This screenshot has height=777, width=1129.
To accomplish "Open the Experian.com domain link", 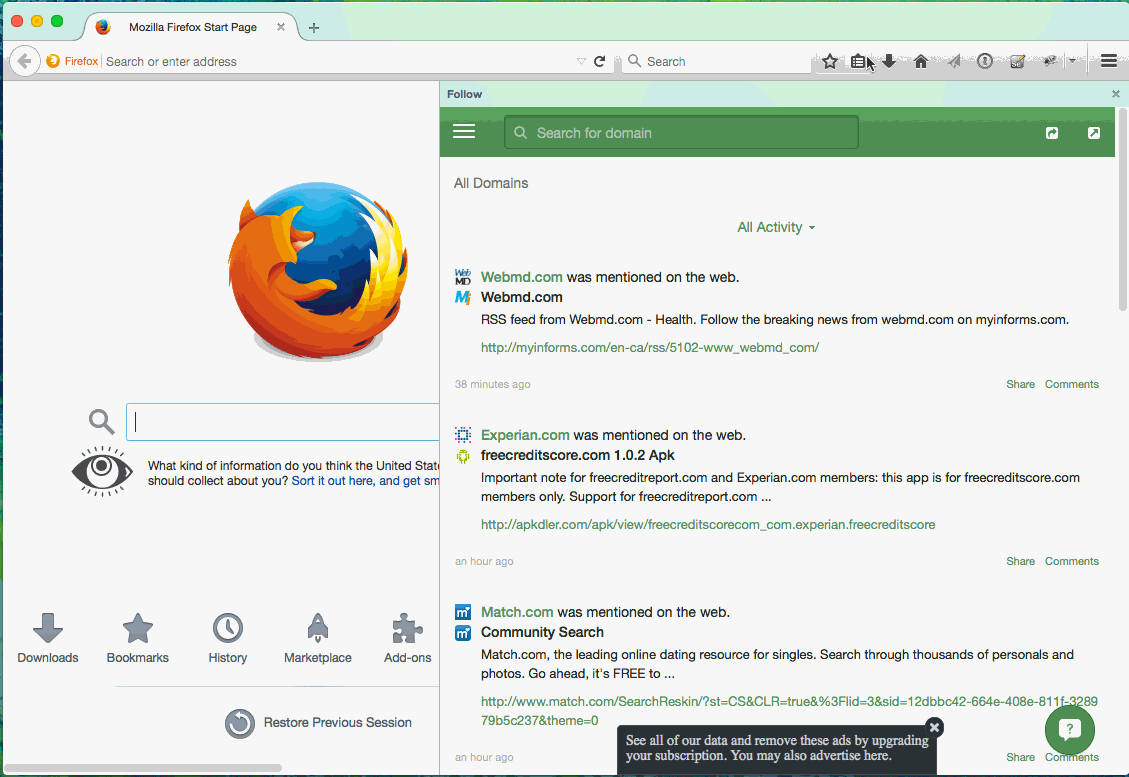I will tap(525, 434).
